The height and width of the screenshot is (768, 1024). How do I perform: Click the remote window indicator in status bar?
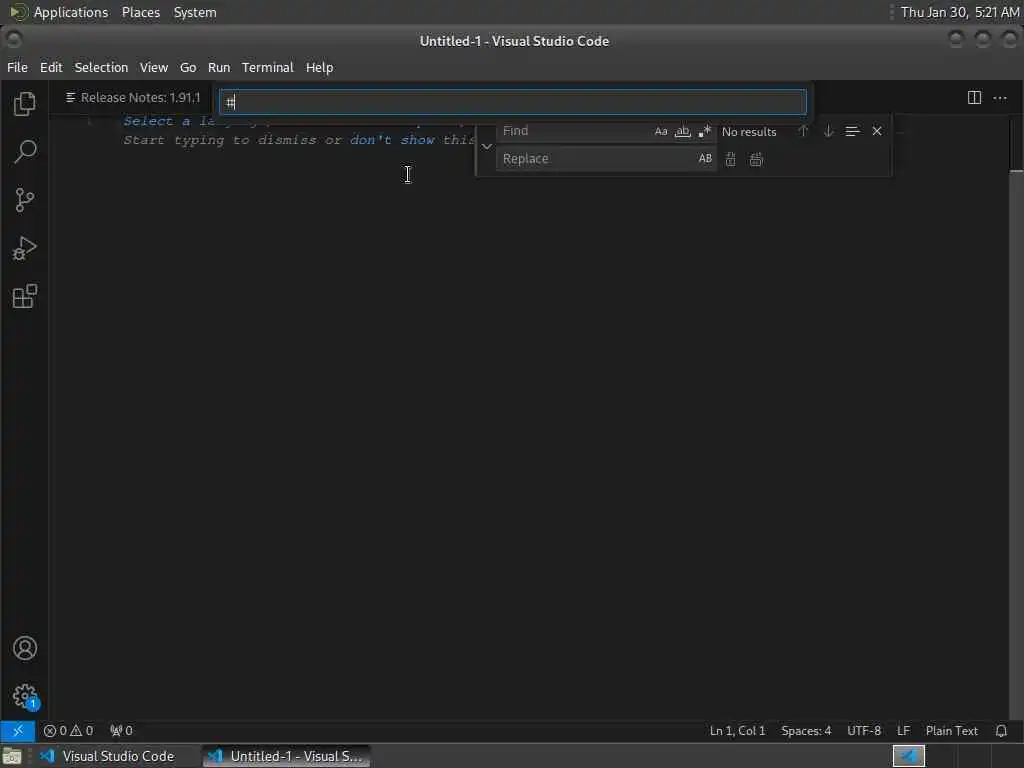tap(18, 731)
